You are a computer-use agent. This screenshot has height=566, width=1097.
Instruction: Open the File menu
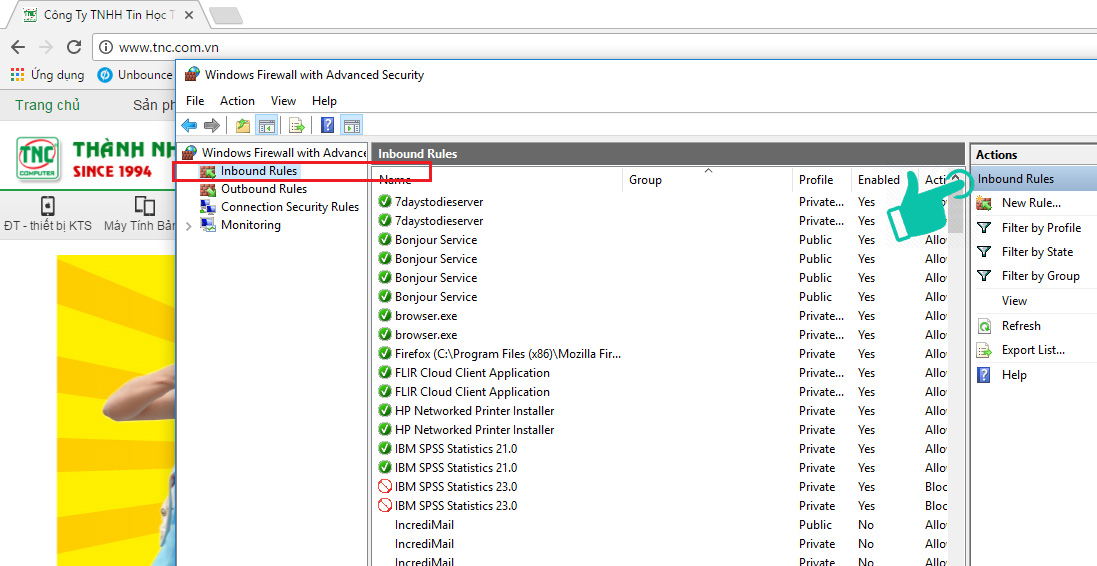195,101
